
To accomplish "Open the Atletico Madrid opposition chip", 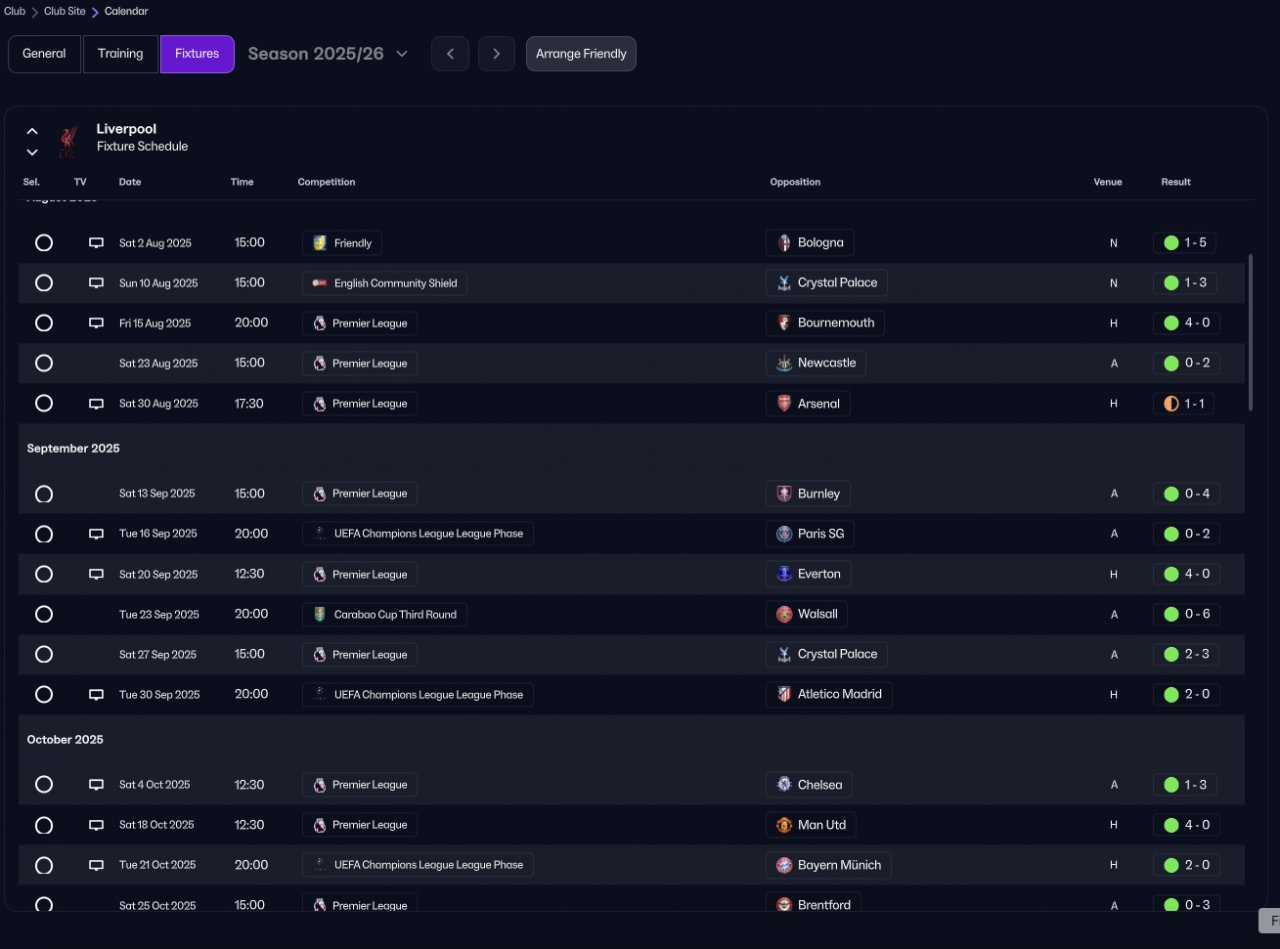I will (830, 694).
